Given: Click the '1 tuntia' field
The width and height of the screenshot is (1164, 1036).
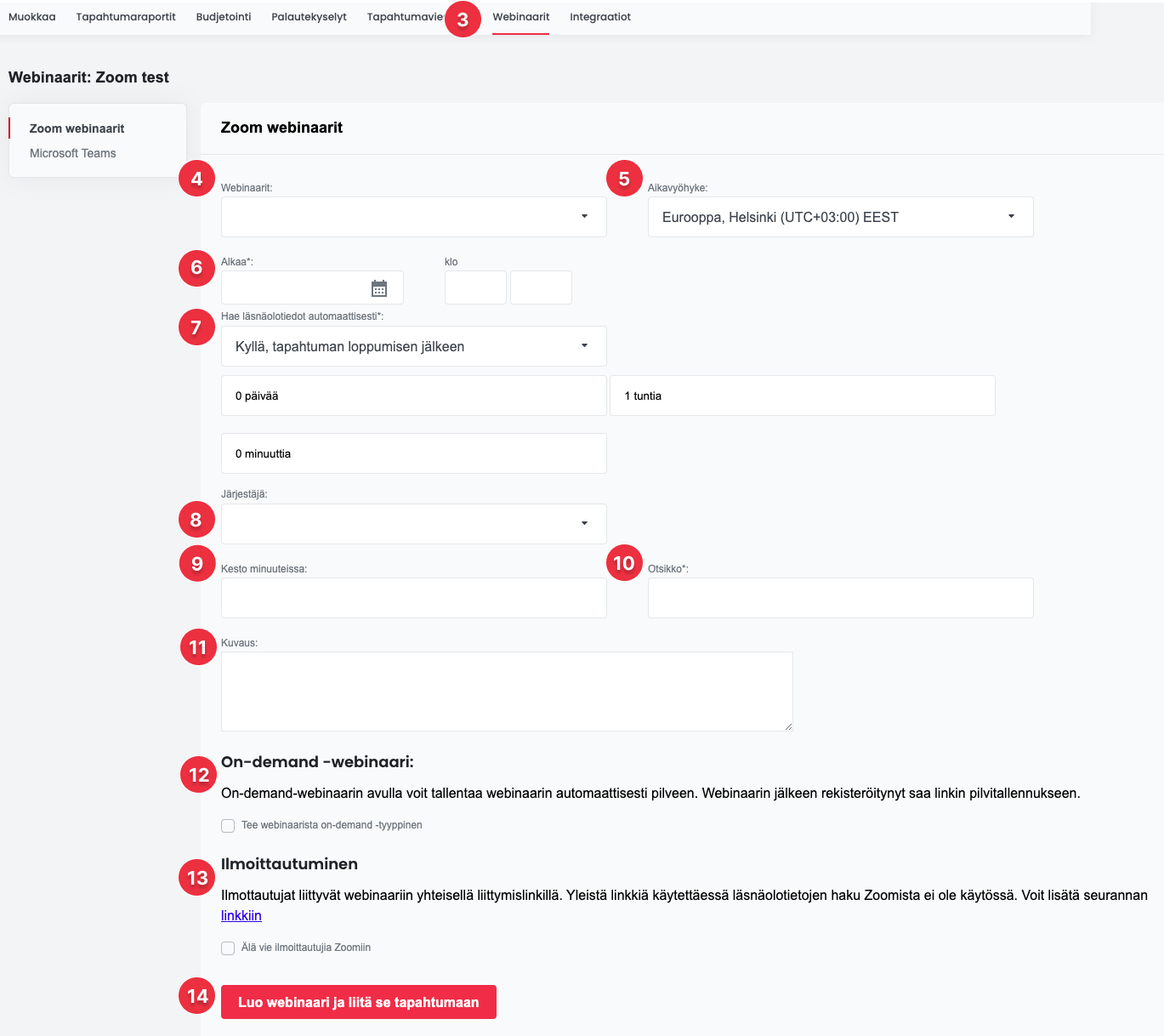Looking at the screenshot, I should (803, 396).
